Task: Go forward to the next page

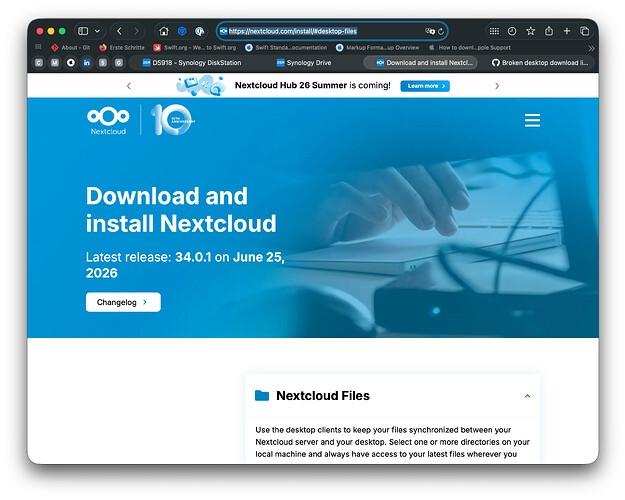Action: [137, 31]
